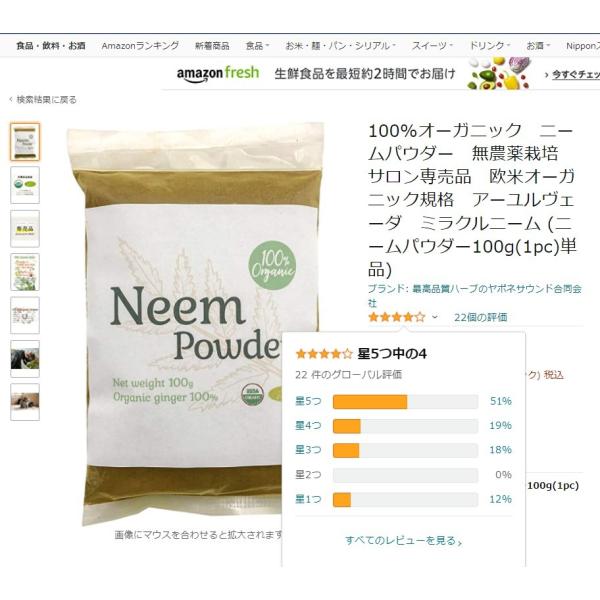600x600 pixels.
Task: Select the first product thumbnail
Action: click(x=25, y=142)
